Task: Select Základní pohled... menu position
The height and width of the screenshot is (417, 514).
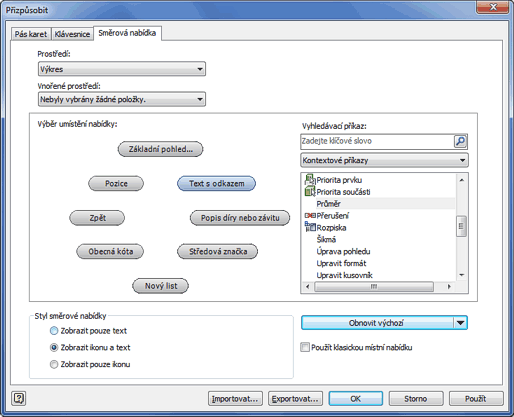Action: tap(160, 149)
